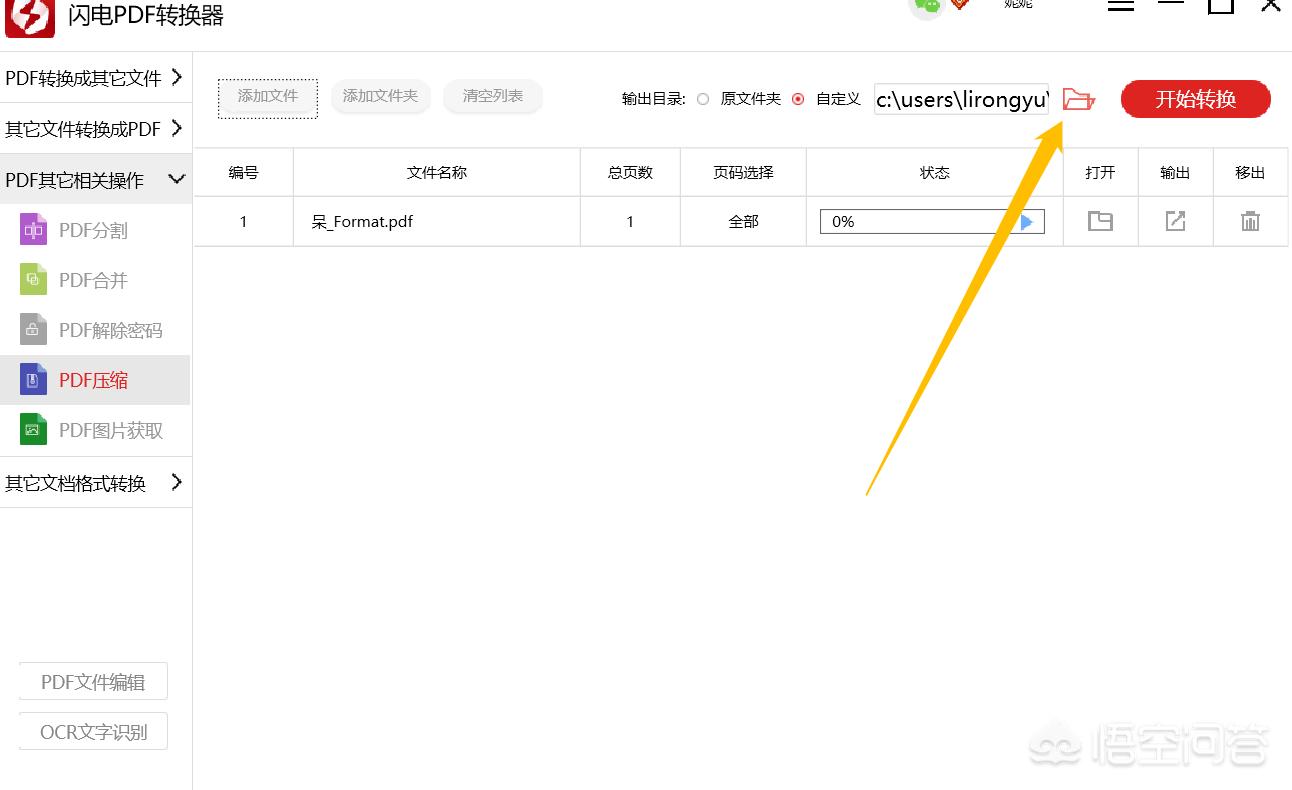Open the hamburger menu at top right
This screenshot has width=1292, height=790.
pos(1121,6)
